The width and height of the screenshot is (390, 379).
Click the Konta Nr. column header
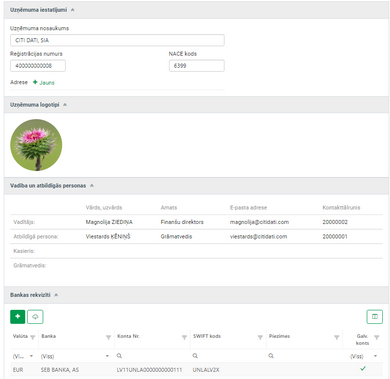tap(128, 336)
